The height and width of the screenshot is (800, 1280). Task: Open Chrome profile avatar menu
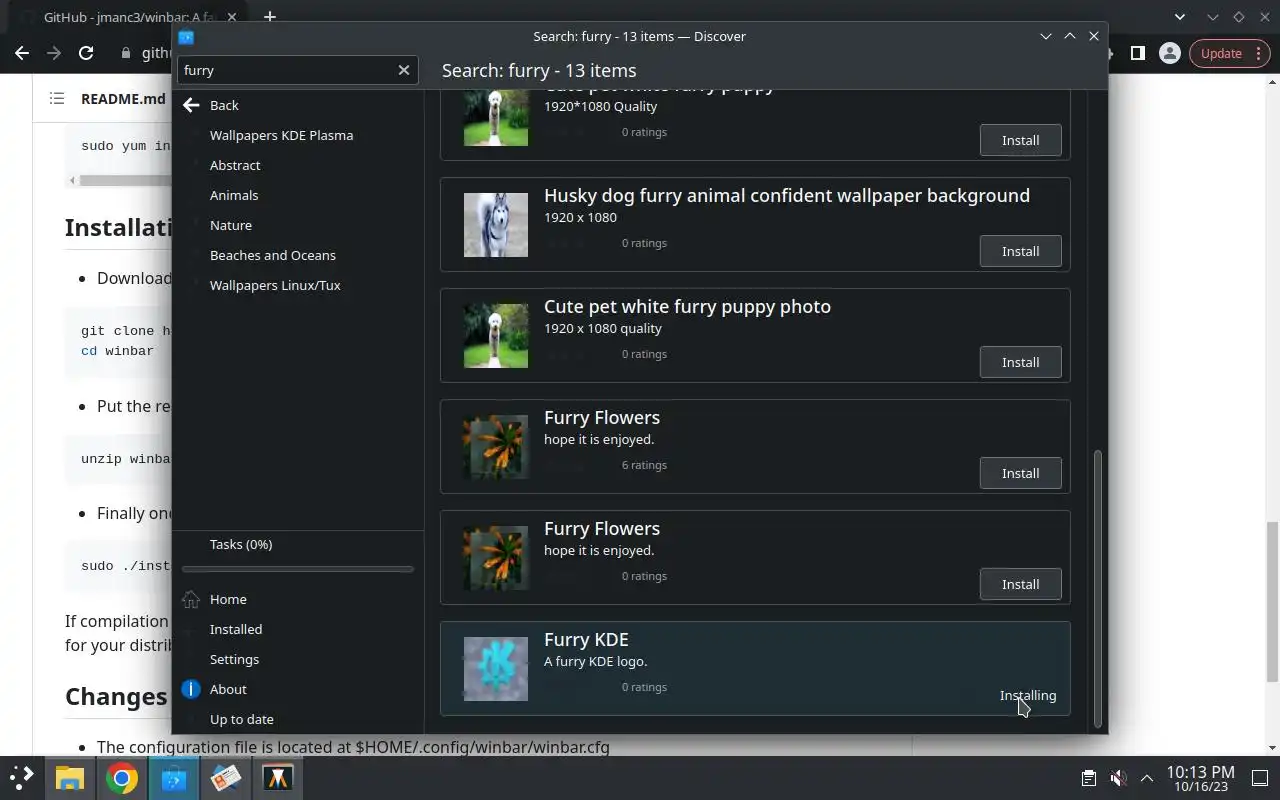(1169, 53)
